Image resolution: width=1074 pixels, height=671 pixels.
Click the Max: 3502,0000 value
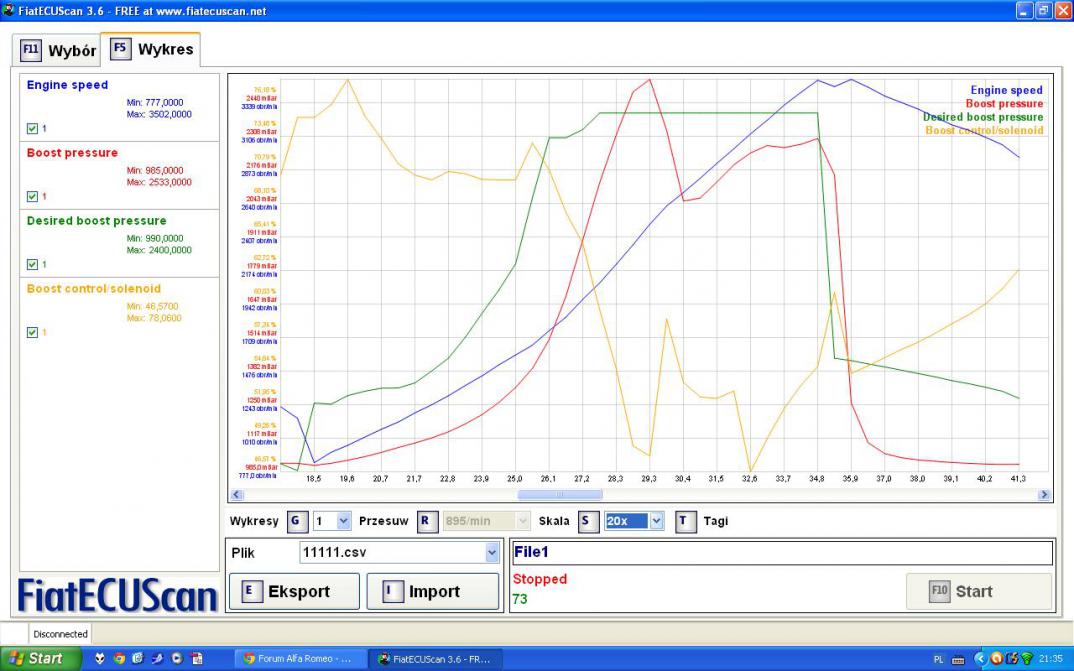coord(159,114)
